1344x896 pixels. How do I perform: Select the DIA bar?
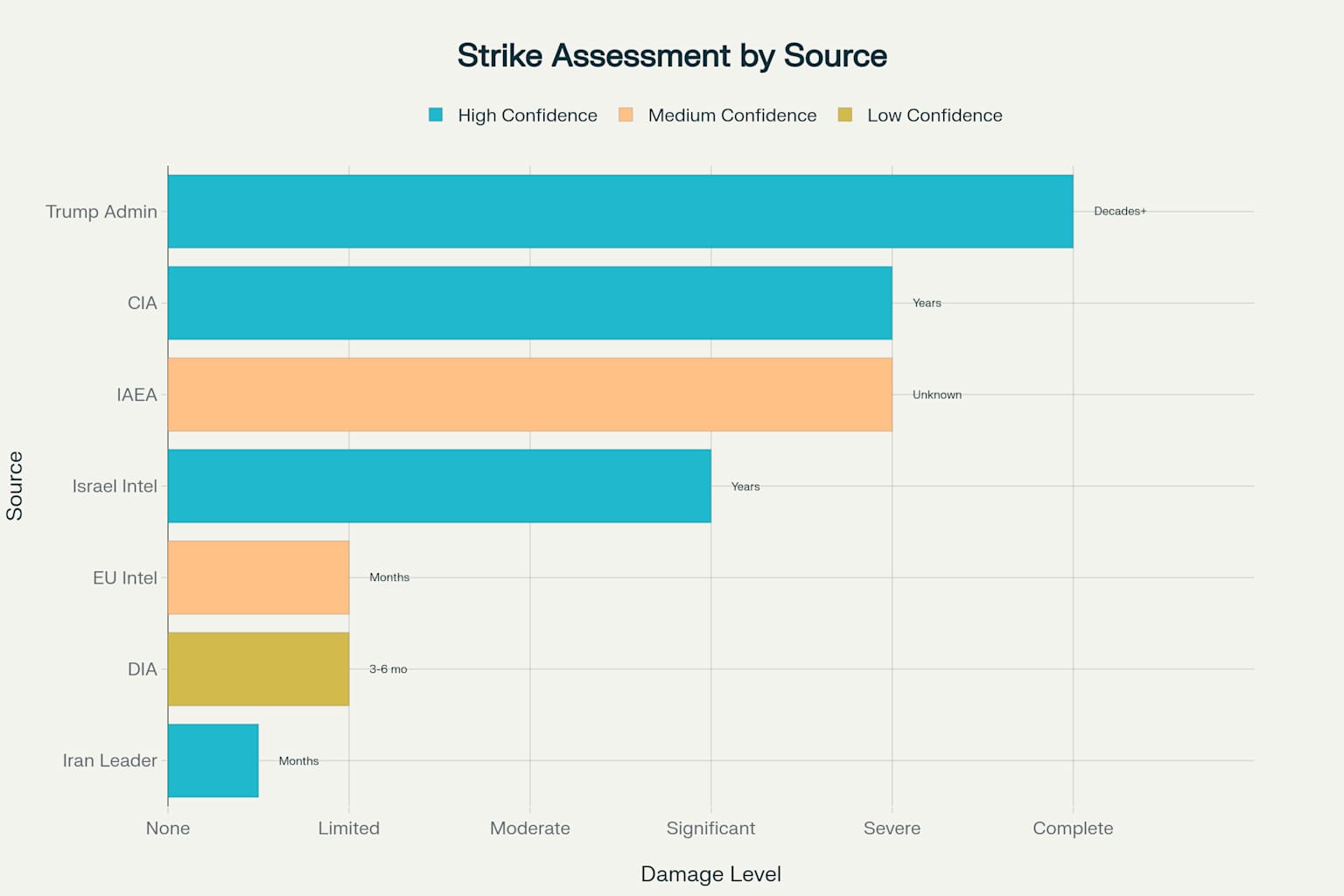coord(258,669)
